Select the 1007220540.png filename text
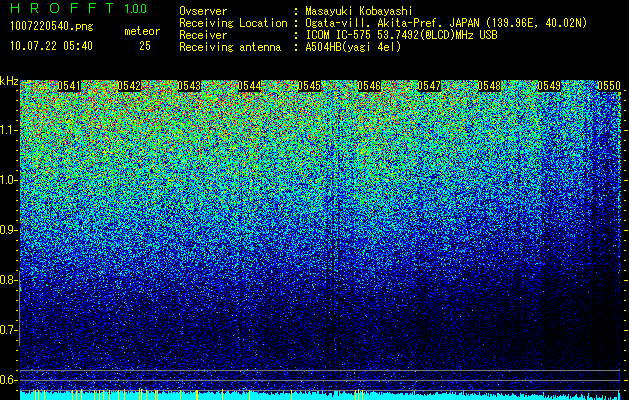This screenshot has height=400, width=629. [x=52, y=27]
